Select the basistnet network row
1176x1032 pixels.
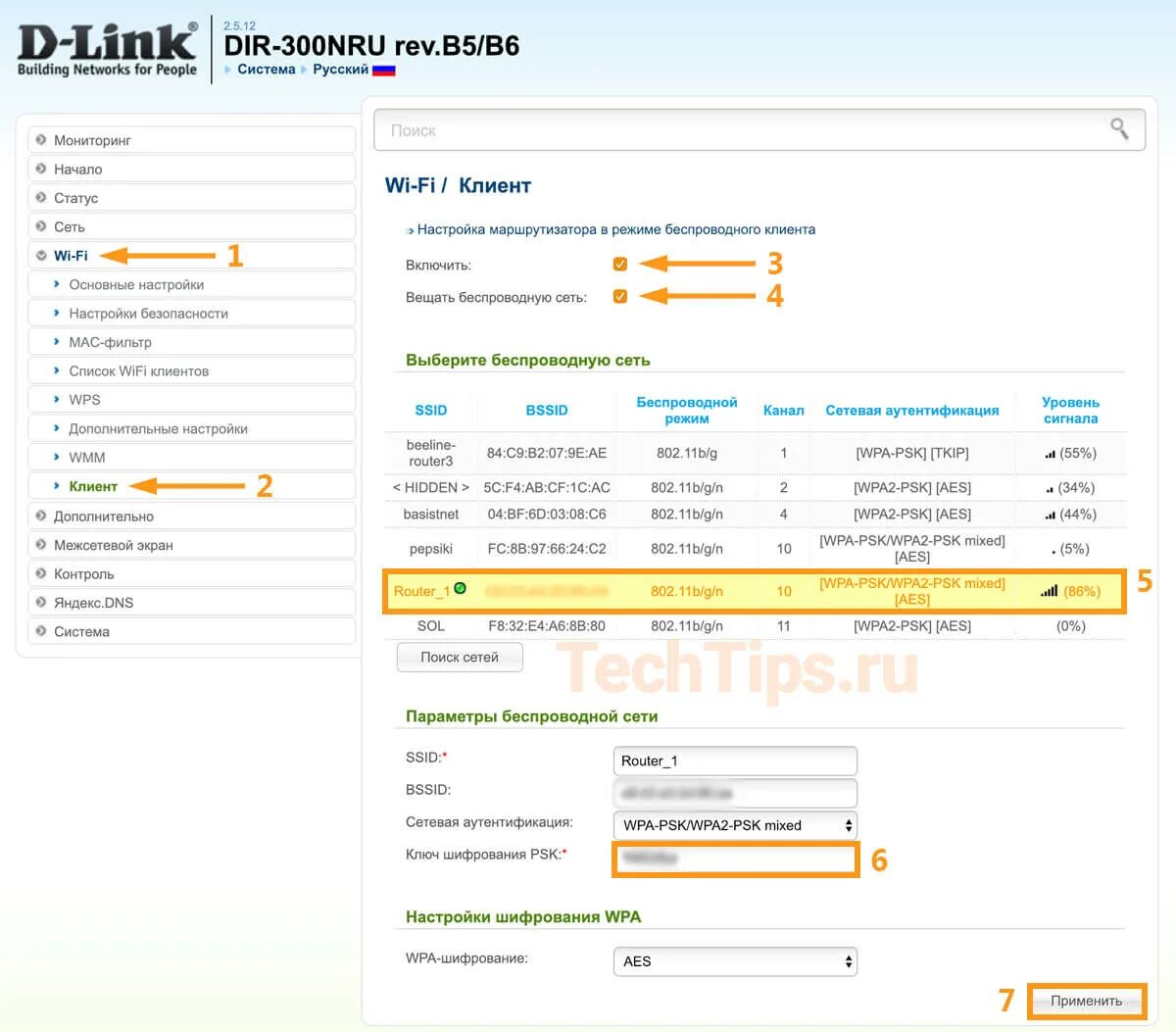(x=756, y=514)
